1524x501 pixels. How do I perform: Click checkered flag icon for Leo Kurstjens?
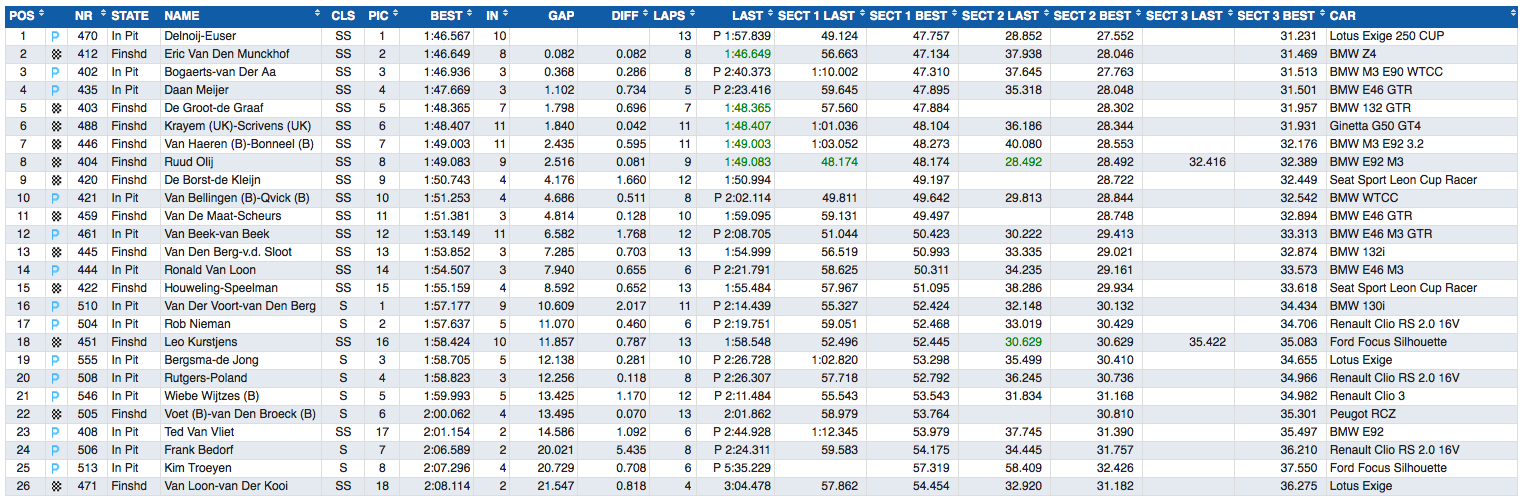(56, 342)
